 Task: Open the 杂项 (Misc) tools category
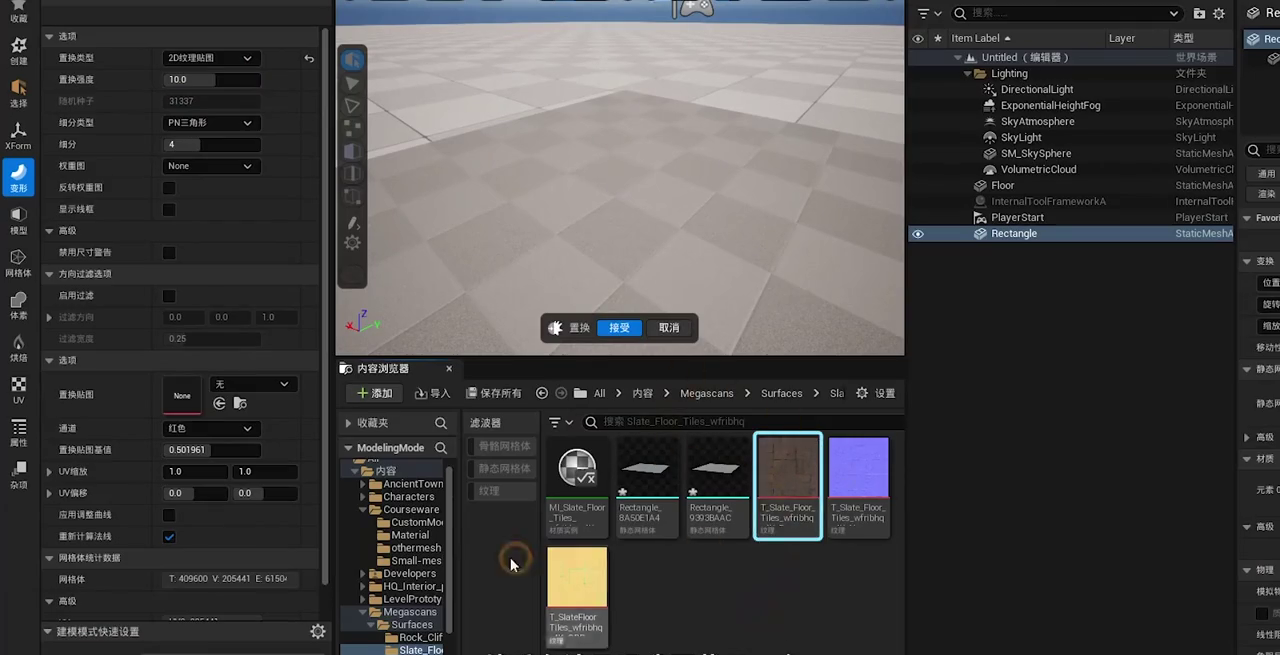pyautogui.click(x=18, y=475)
